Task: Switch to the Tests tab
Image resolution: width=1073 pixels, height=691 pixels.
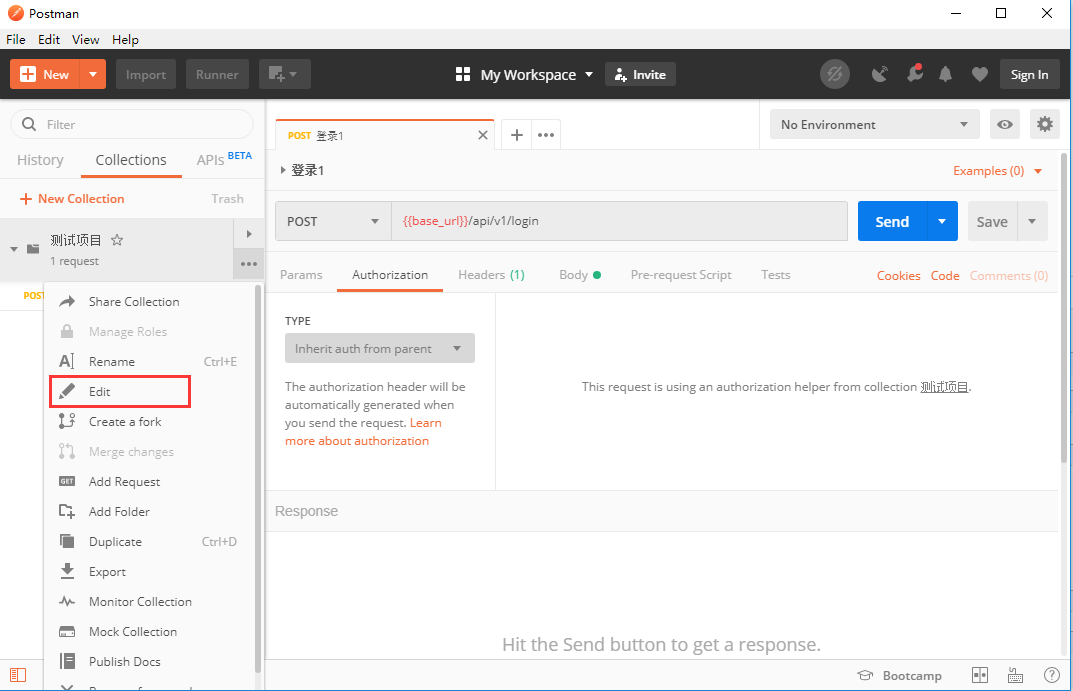Action: (x=775, y=274)
